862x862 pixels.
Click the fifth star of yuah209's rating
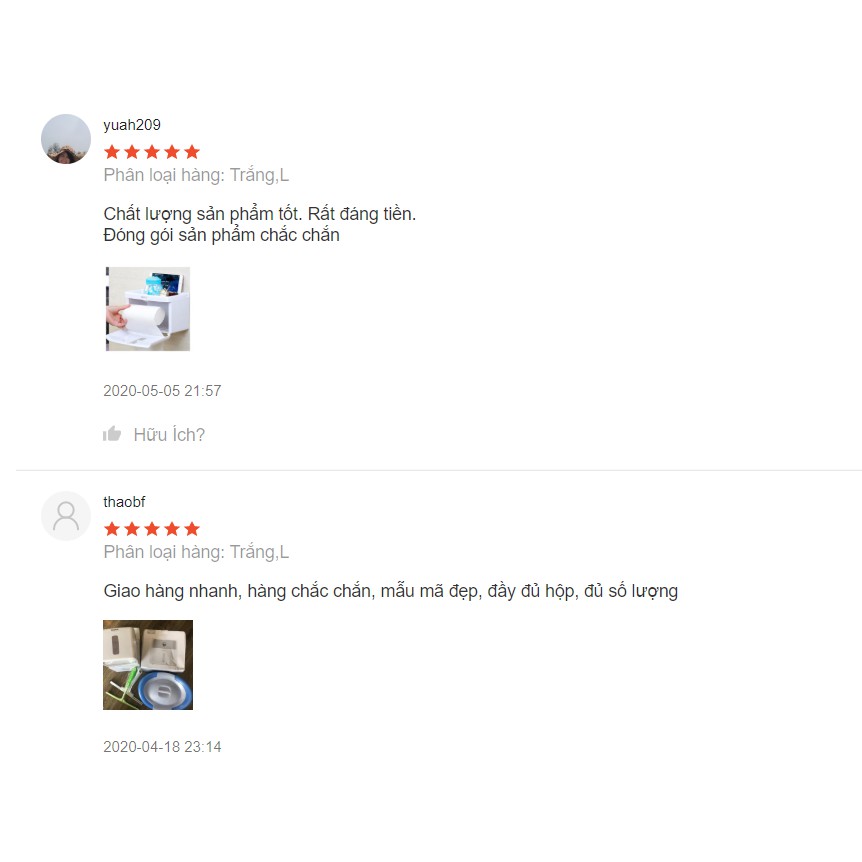click(x=192, y=152)
